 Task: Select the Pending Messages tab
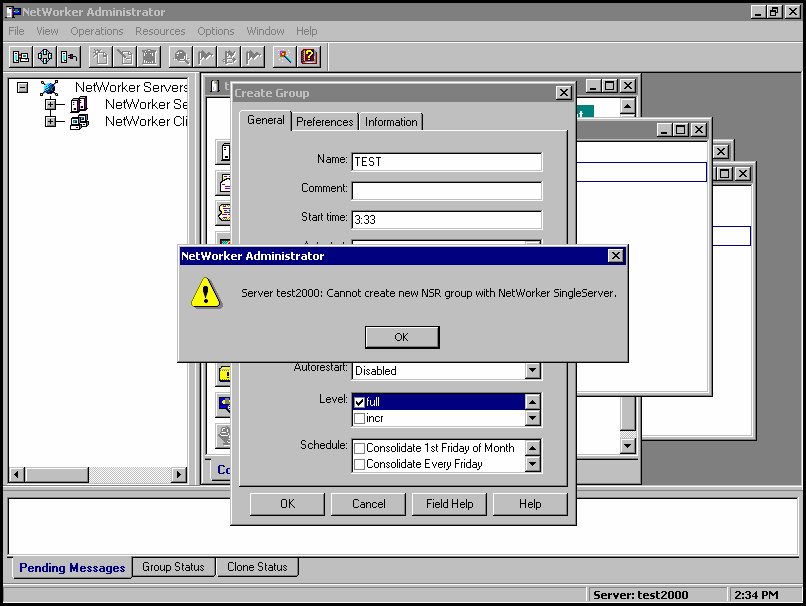[72, 568]
